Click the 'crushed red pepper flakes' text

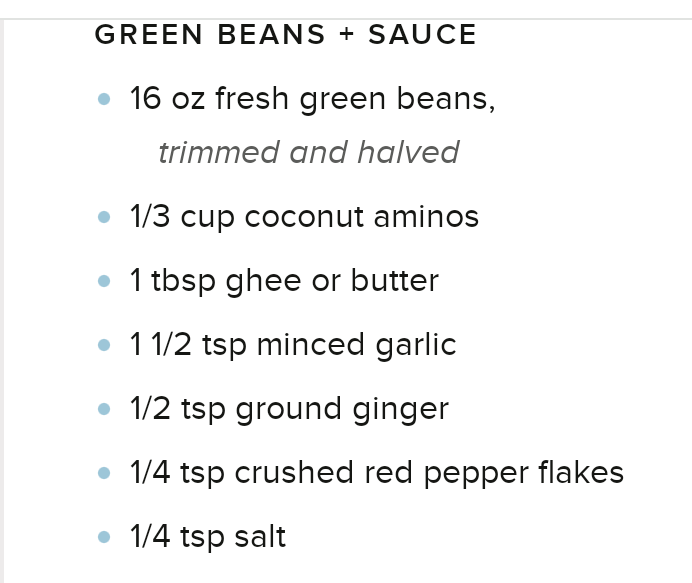point(429,473)
